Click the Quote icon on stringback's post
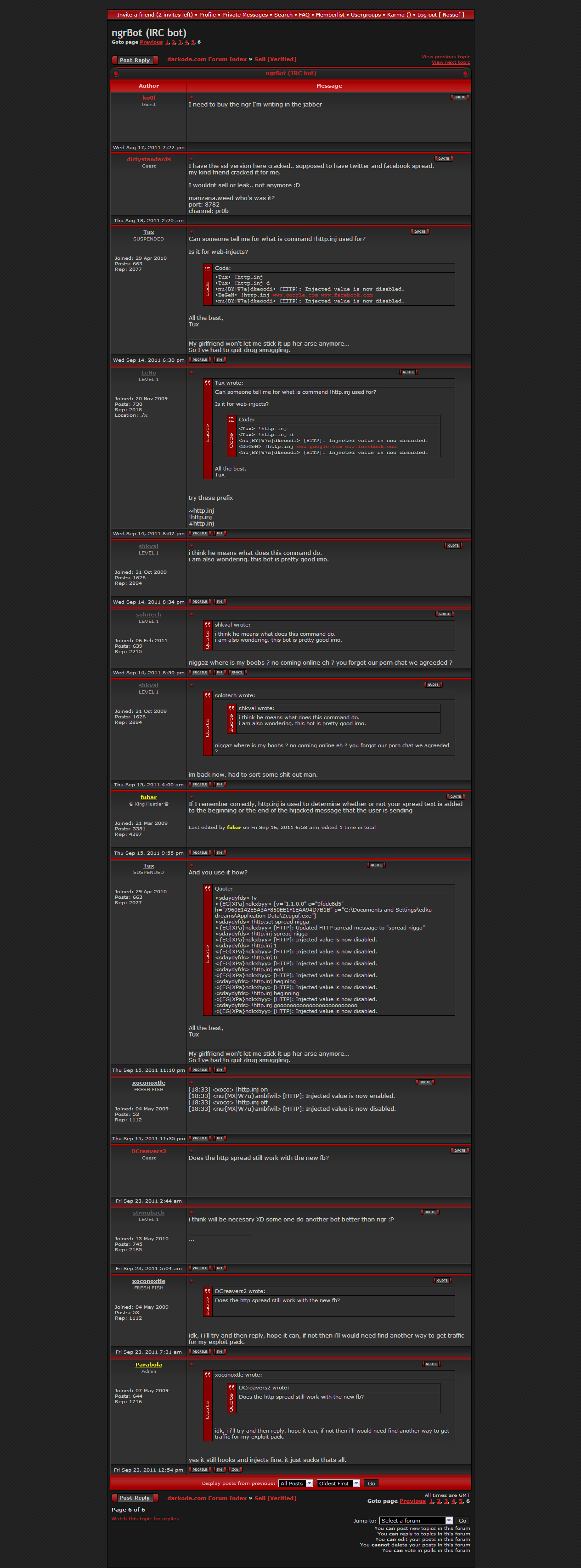Screen dimensions: 581x1568 coord(429,1212)
